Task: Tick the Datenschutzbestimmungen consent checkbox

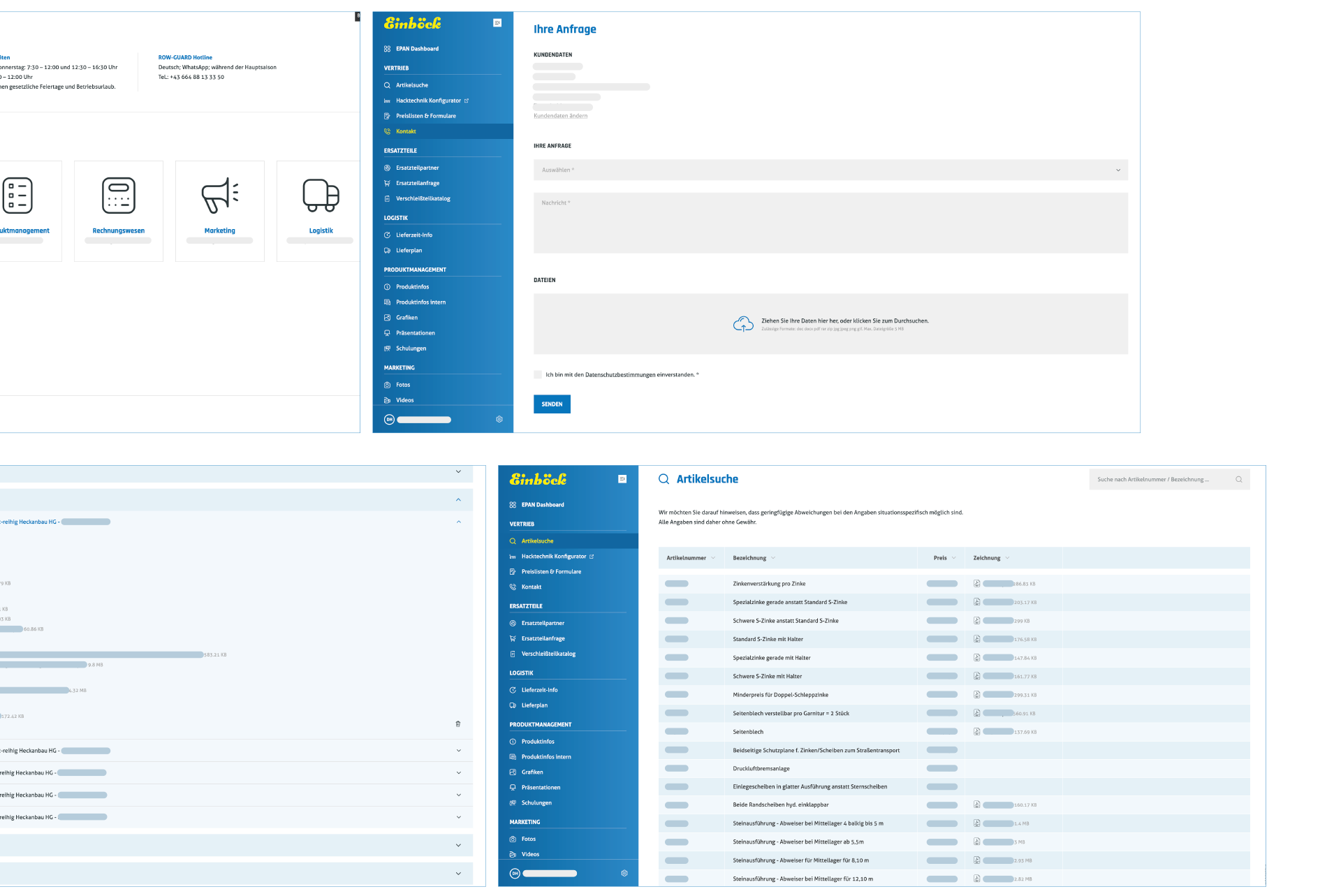Action: tap(538, 375)
